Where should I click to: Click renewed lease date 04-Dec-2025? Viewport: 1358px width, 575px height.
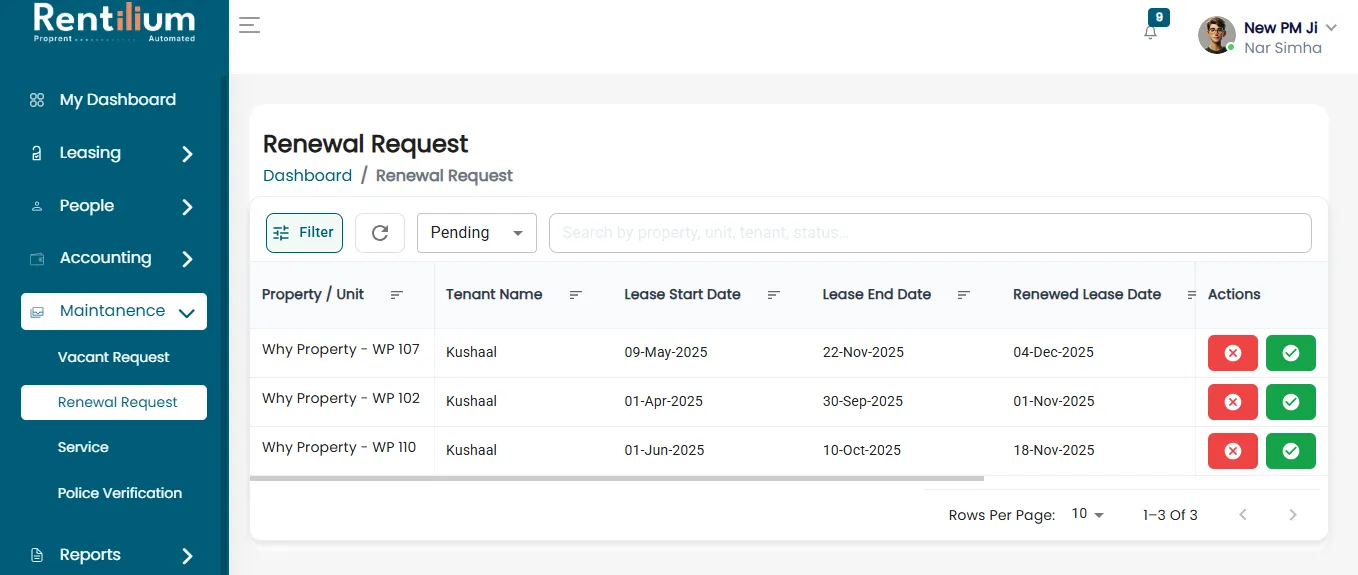click(x=1053, y=352)
